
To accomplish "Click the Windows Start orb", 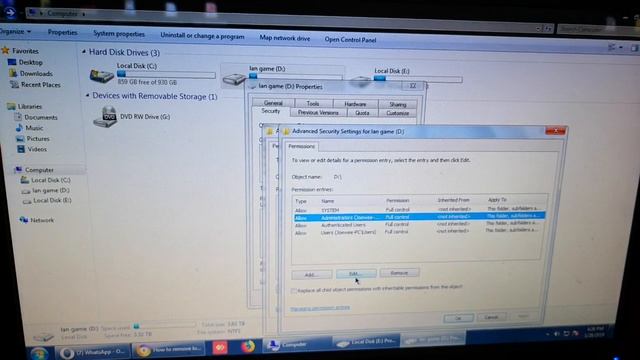I will (x=39, y=353).
